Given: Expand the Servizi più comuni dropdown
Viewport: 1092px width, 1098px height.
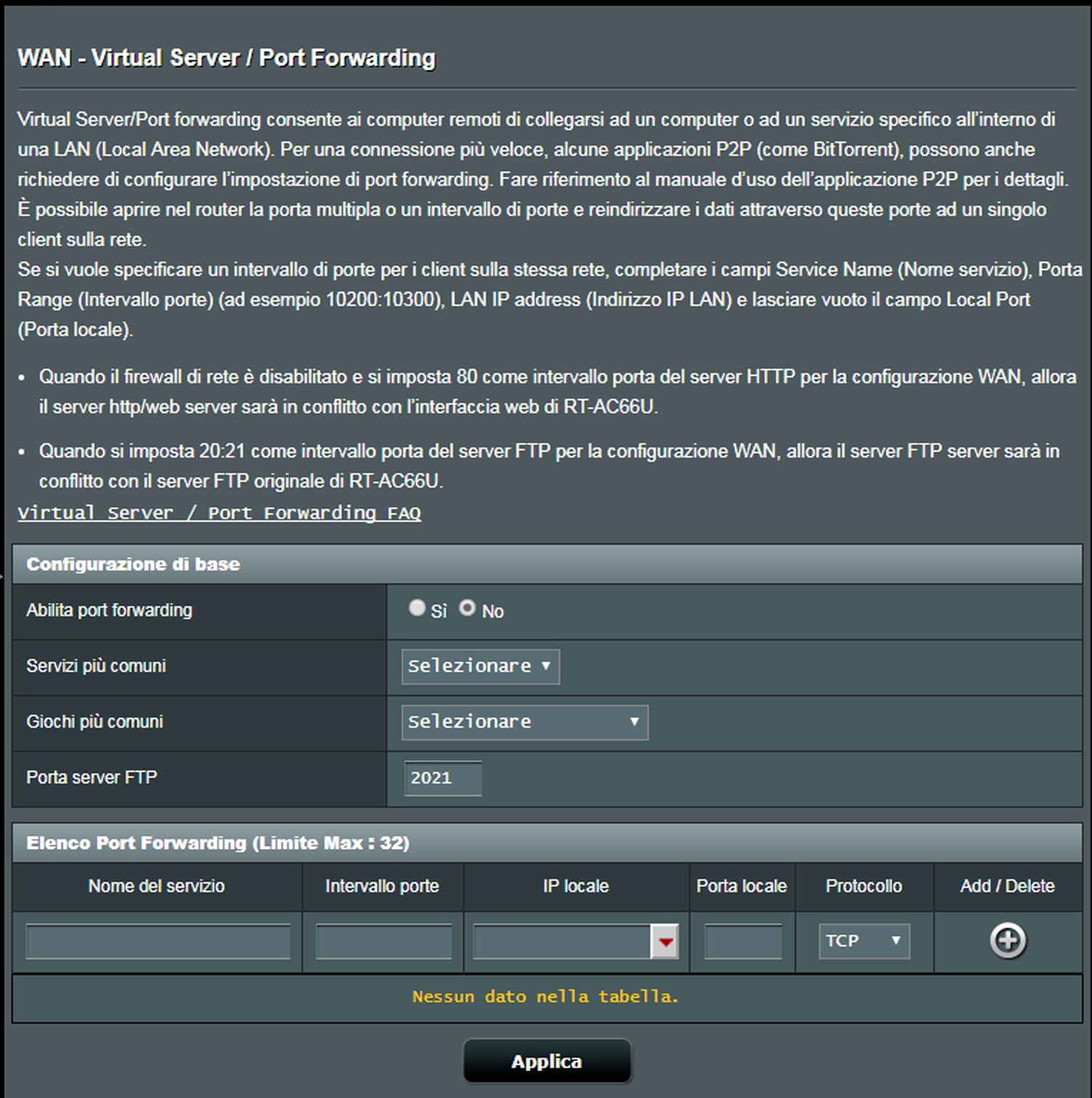Looking at the screenshot, I should click(x=480, y=667).
